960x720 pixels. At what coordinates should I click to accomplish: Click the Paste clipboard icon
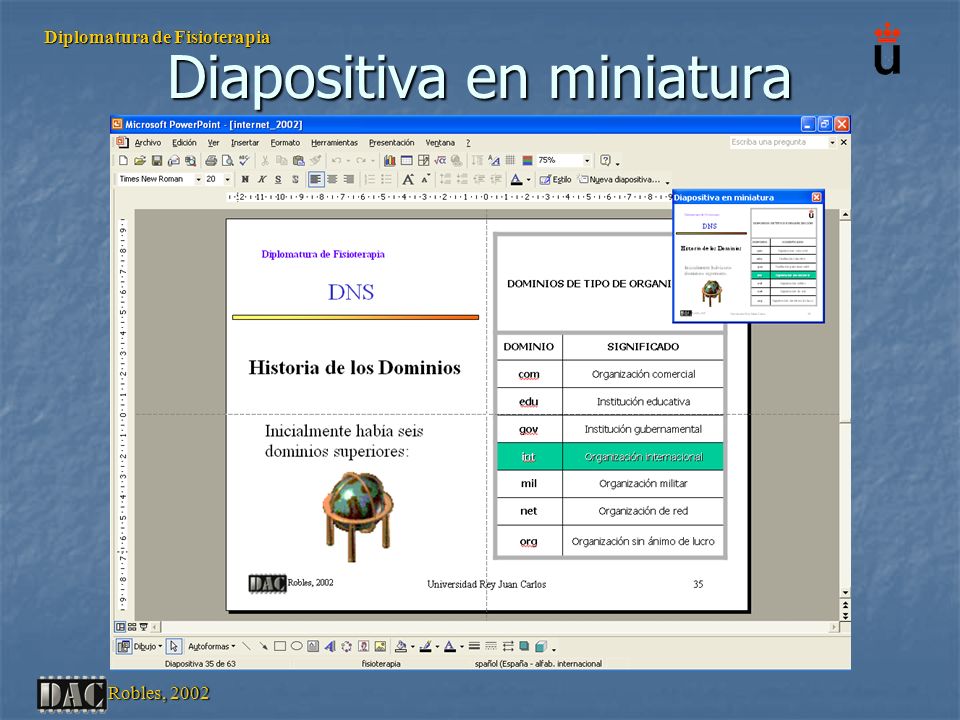click(x=299, y=160)
